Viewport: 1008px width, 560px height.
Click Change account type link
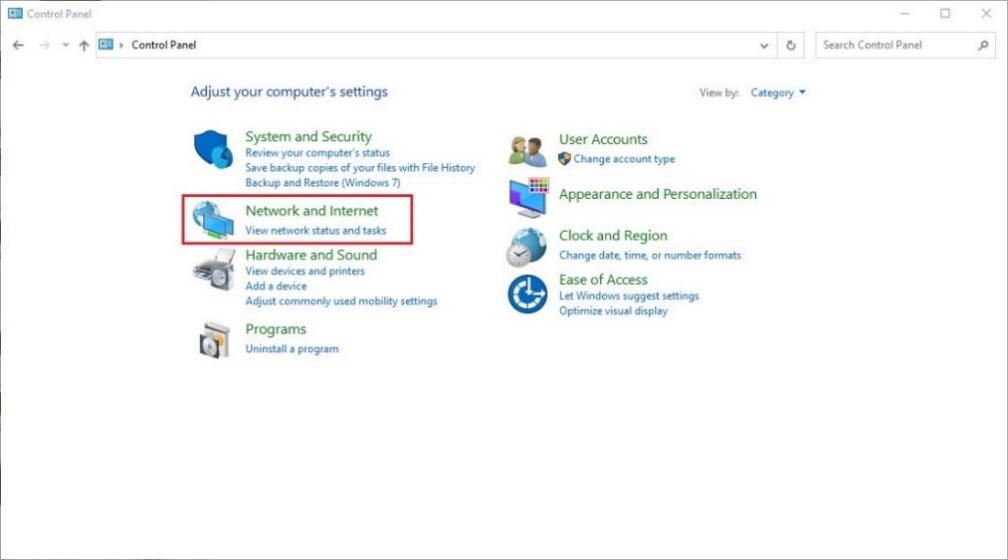[624, 159]
